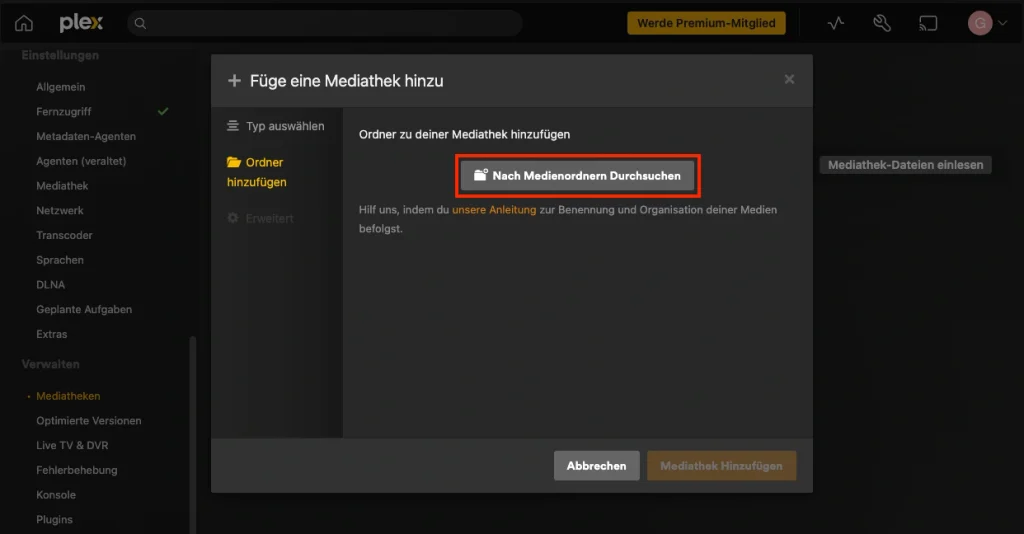Open Live TV & DVR

[x=72, y=445]
